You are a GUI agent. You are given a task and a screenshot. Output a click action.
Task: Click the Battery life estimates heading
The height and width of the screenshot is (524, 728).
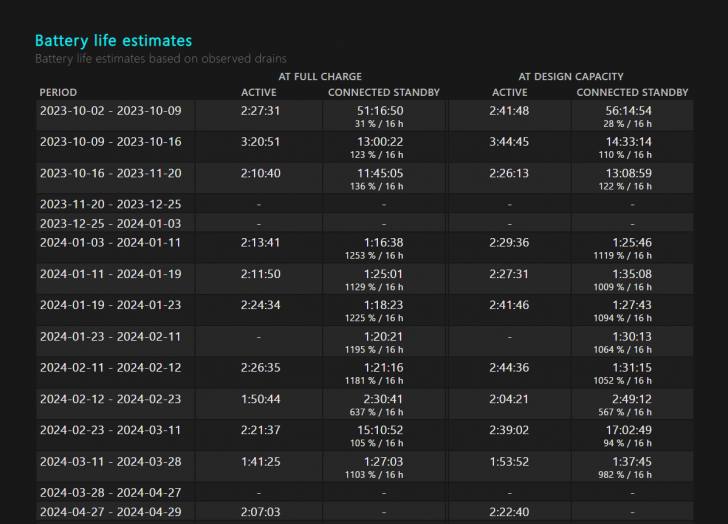(113, 41)
